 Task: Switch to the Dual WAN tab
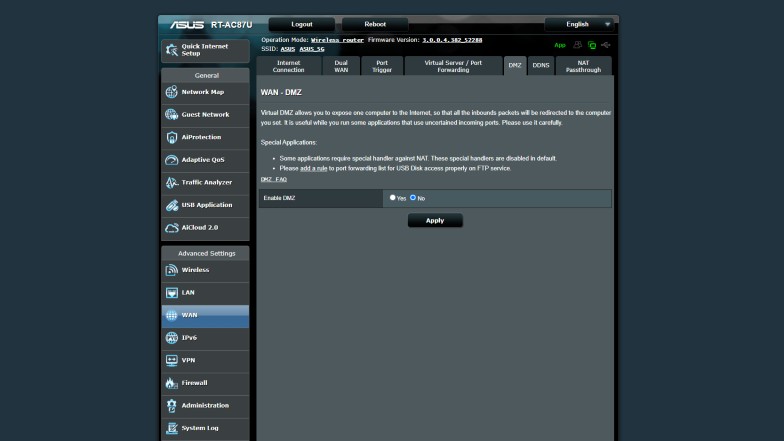341,66
